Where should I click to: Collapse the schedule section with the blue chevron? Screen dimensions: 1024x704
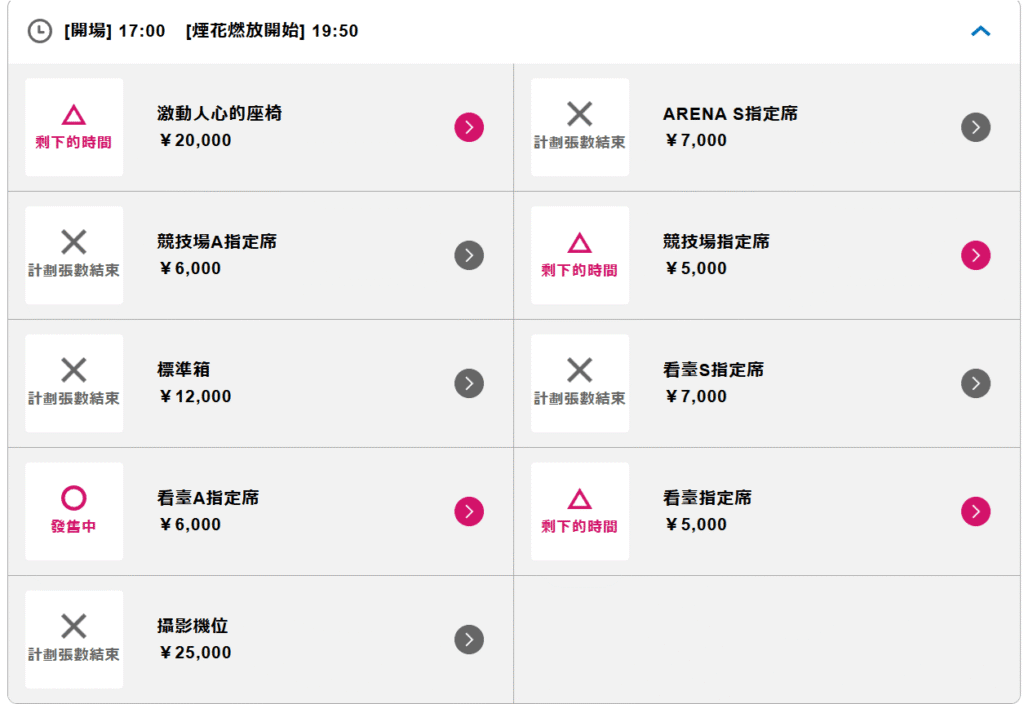[x=980, y=31]
